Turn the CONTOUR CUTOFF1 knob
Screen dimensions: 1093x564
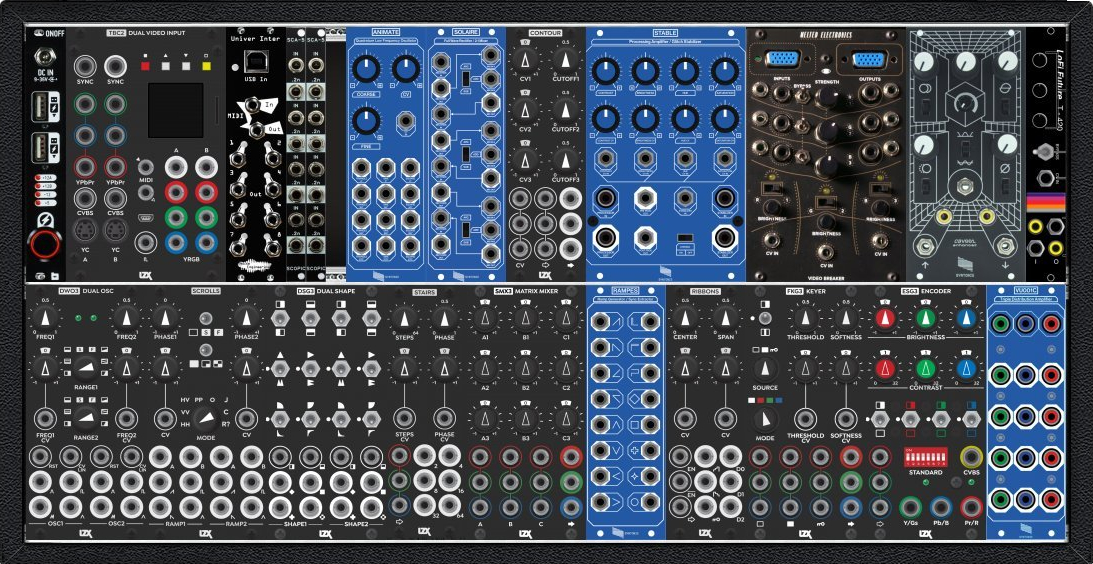pos(565,62)
